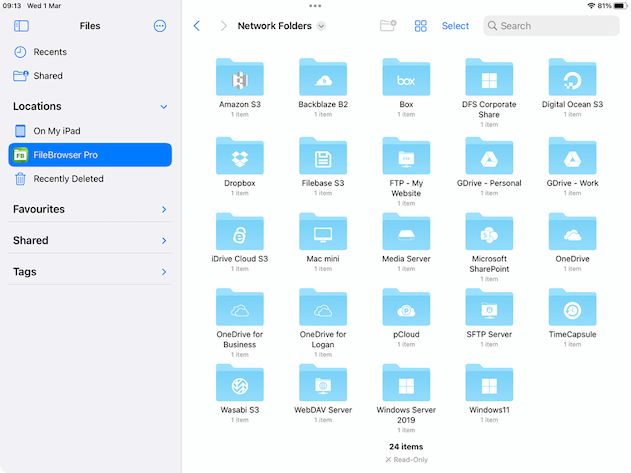631x473 pixels.
Task: Open the Digital Ocean S3 folder
Action: click(572, 77)
